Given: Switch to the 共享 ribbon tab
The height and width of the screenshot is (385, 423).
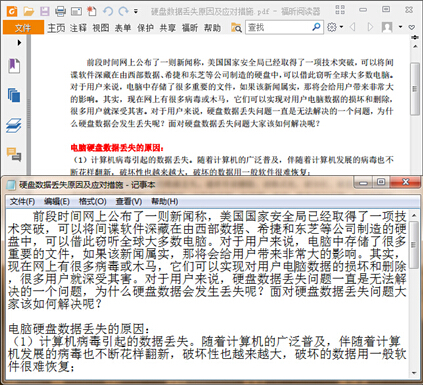Looking at the screenshot, I should (167, 28).
